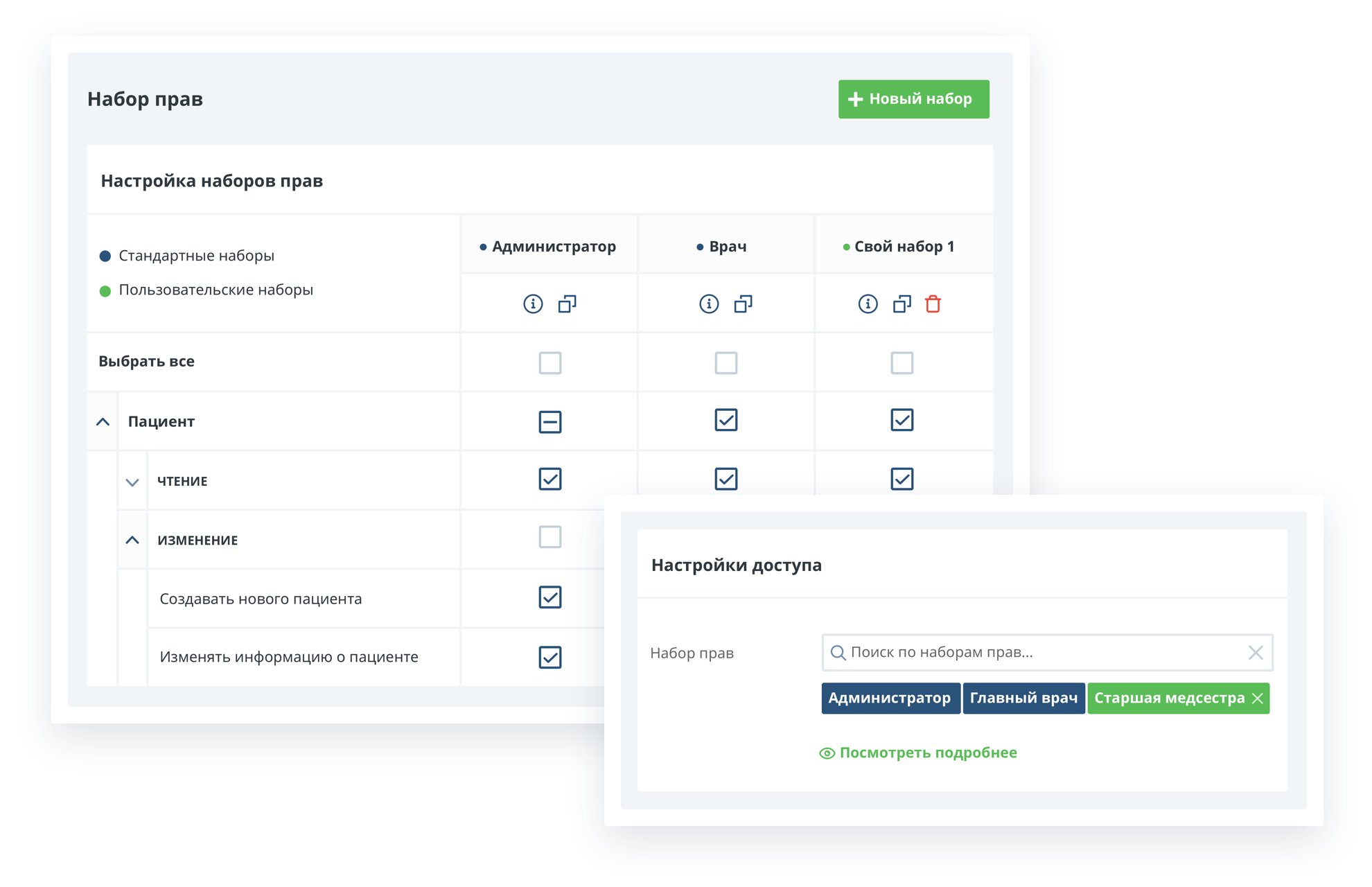Uncheck Создавать нового пациента for Администратор
Image resolution: width=1372 pixels, height=887 pixels.
point(549,597)
